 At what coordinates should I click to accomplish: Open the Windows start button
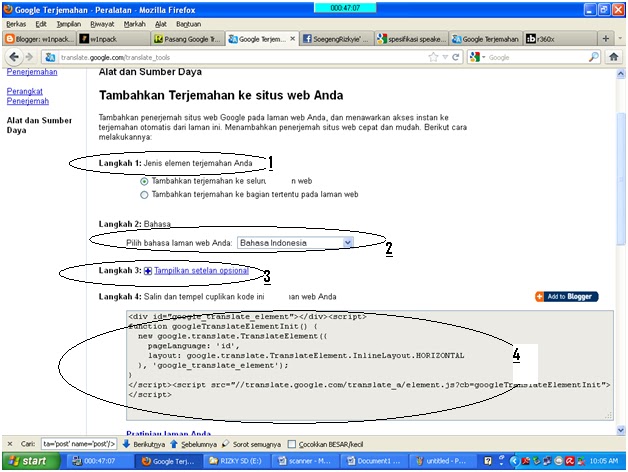coord(31,461)
